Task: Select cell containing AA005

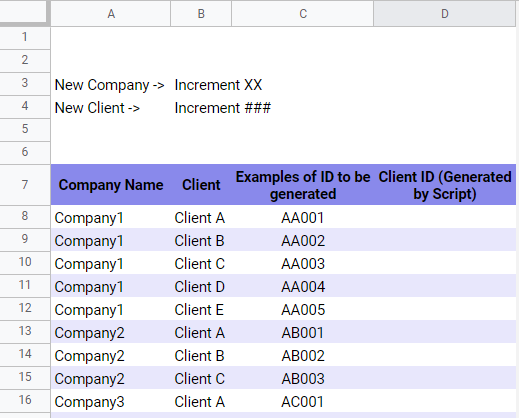Action: coord(303,309)
